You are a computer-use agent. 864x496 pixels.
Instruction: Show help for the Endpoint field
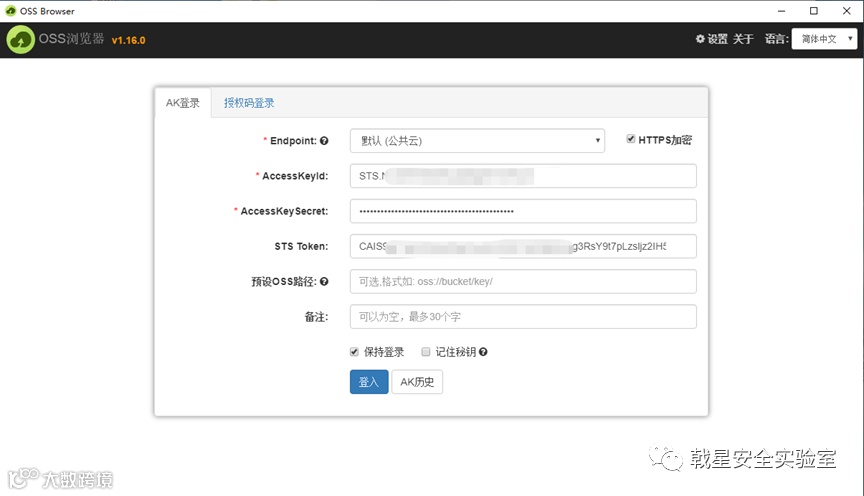pos(324,141)
